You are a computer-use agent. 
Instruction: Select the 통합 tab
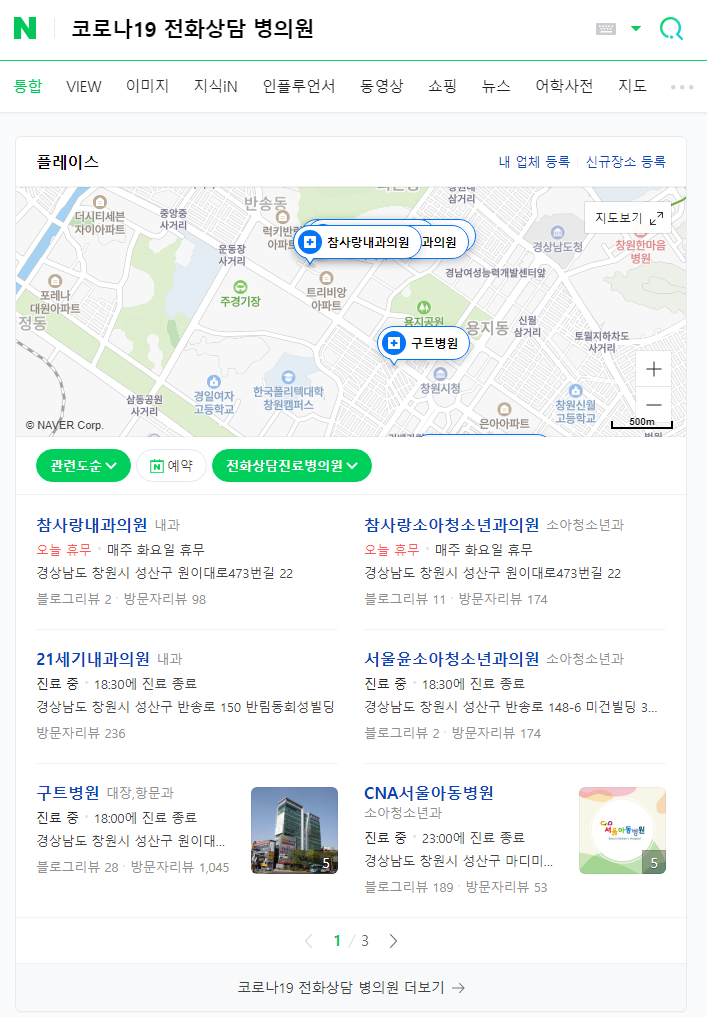point(28,86)
